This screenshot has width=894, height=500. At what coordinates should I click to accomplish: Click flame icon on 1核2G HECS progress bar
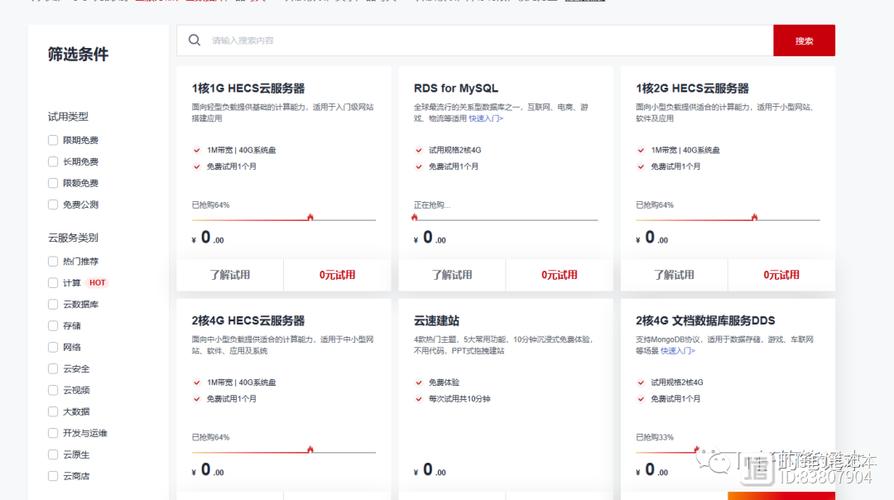[754, 217]
